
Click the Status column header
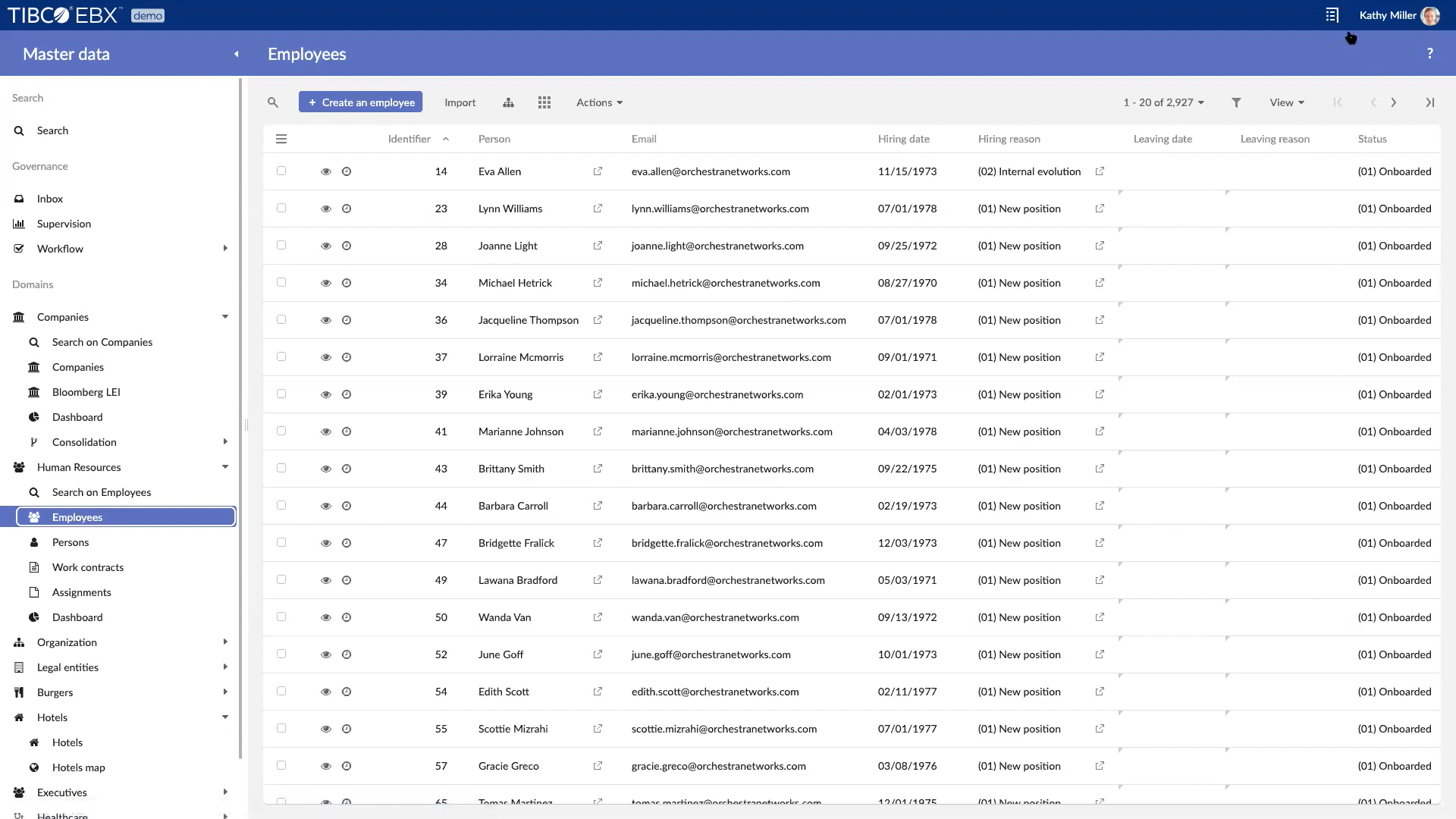tap(1372, 139)
